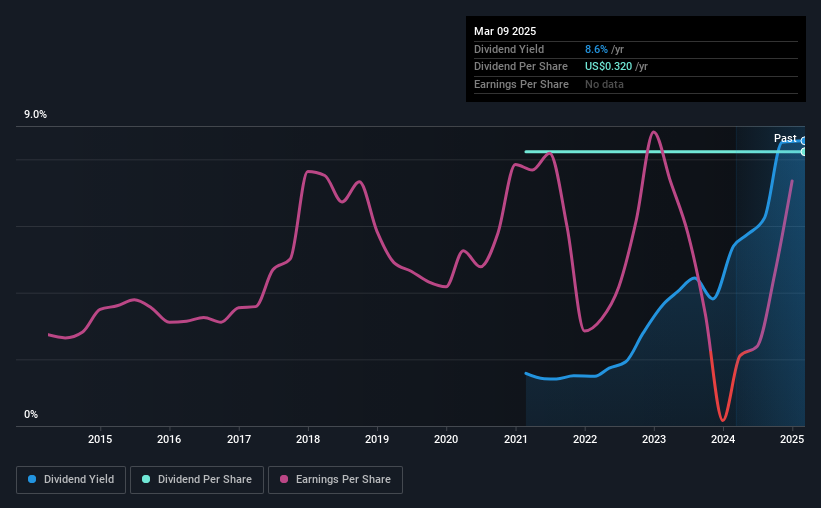The width and height of the screenshot is (821, 508).
Task: Select the 2018 x-axis year label
Action: pyautogui.click(x=308, y=439)
